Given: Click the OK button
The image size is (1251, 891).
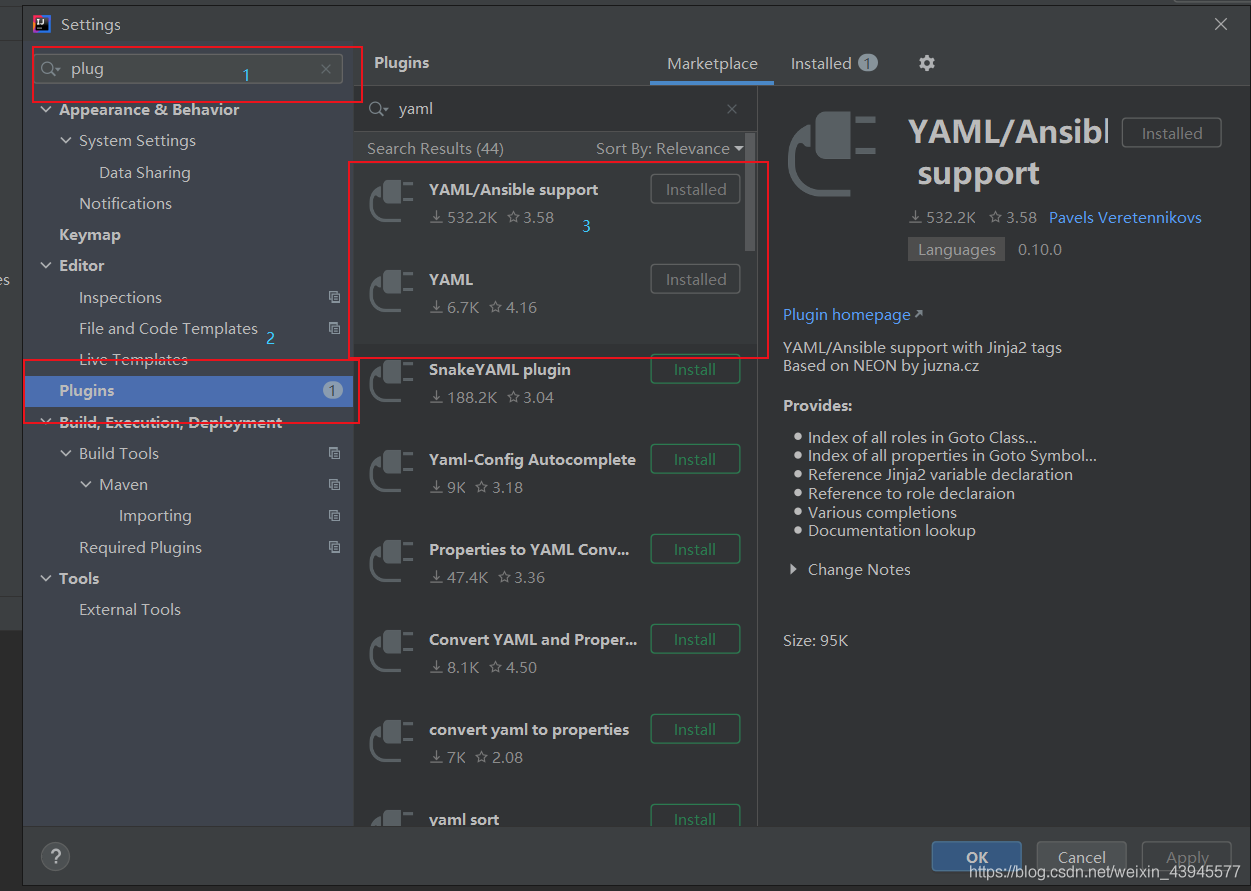Looking at the screenshot, I should point(976,857).
